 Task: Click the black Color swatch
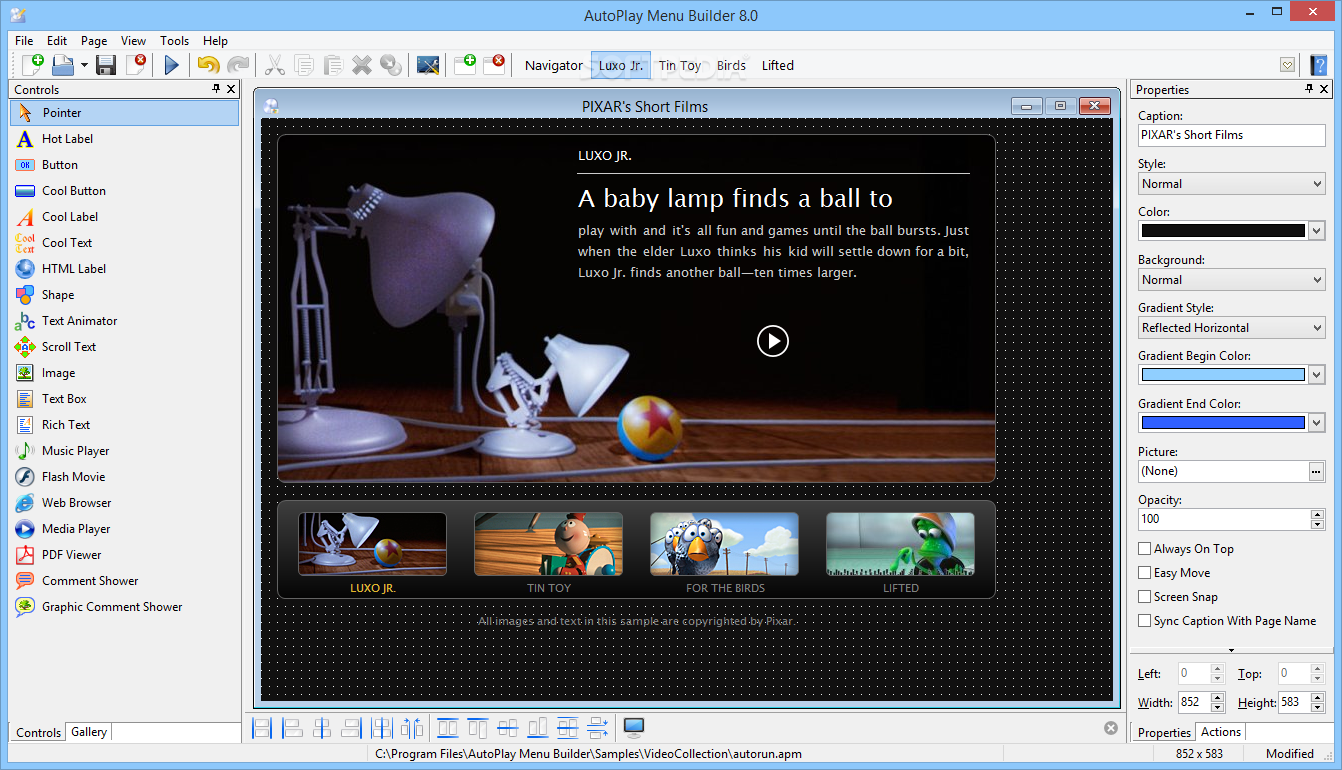tap(1223, 231)
